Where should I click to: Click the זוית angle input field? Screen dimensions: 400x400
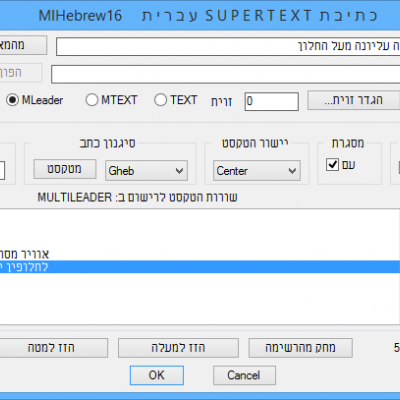coord(272,101)
